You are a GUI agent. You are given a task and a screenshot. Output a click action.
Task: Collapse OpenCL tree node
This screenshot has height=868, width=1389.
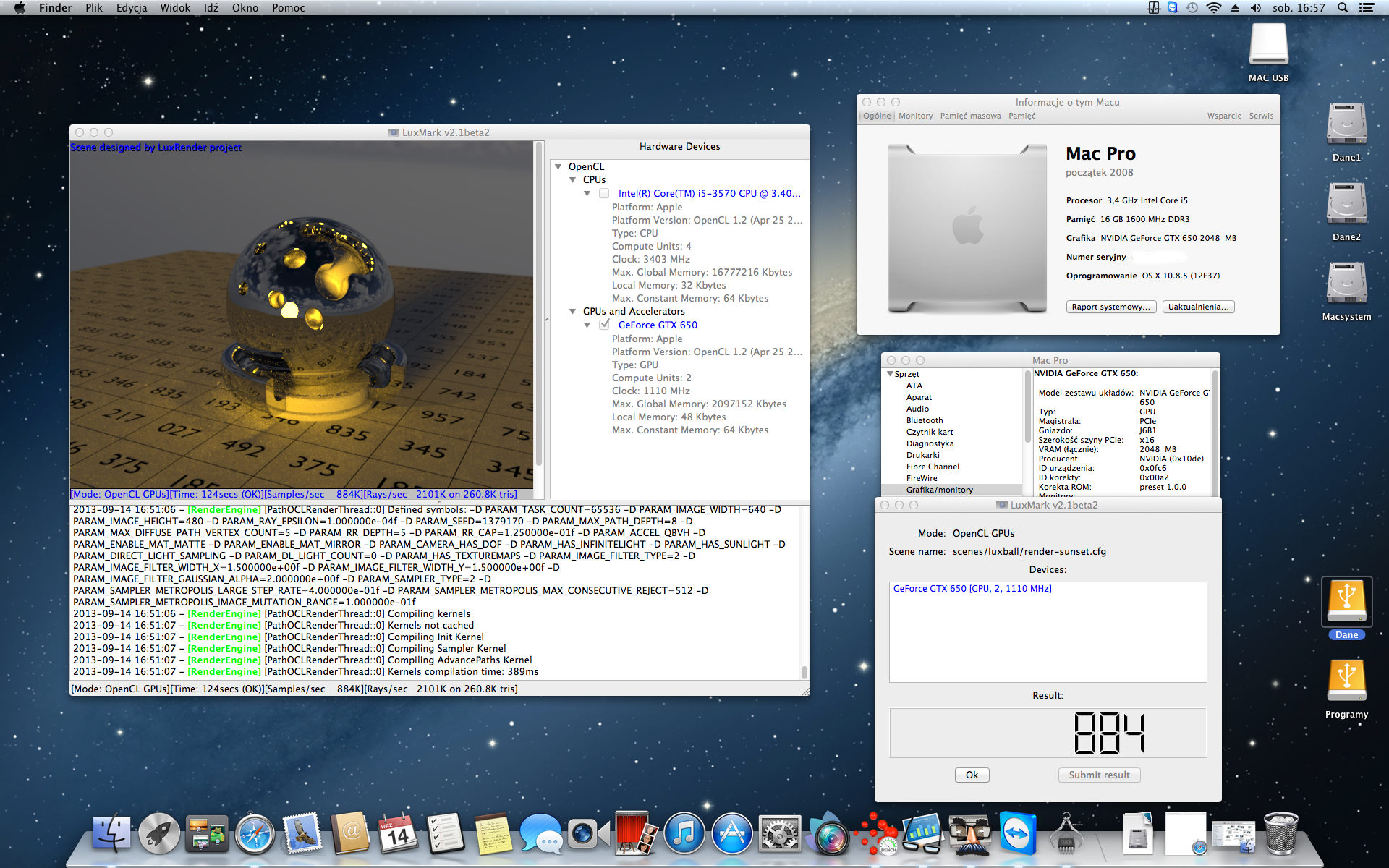pyautogui.click(x=558, y=167)
